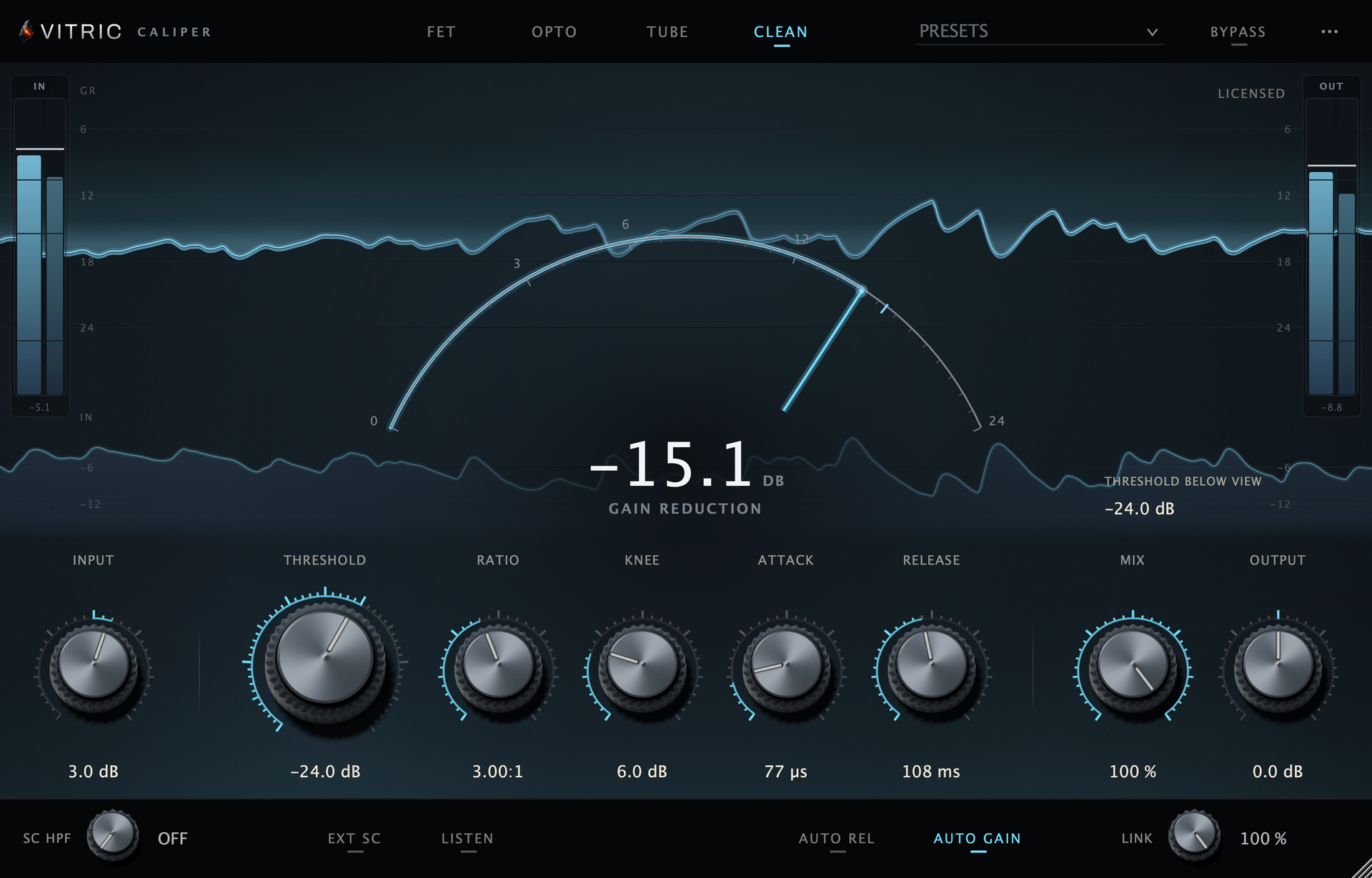Click the Output gain knob
Image resolution: width=1372 pixels, height=878 pixels.
[x=1278, y=665]
